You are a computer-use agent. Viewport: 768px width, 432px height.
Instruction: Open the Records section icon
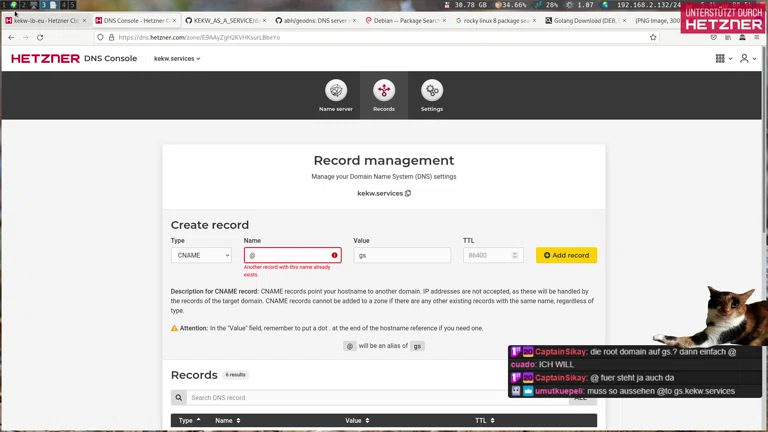384,90
